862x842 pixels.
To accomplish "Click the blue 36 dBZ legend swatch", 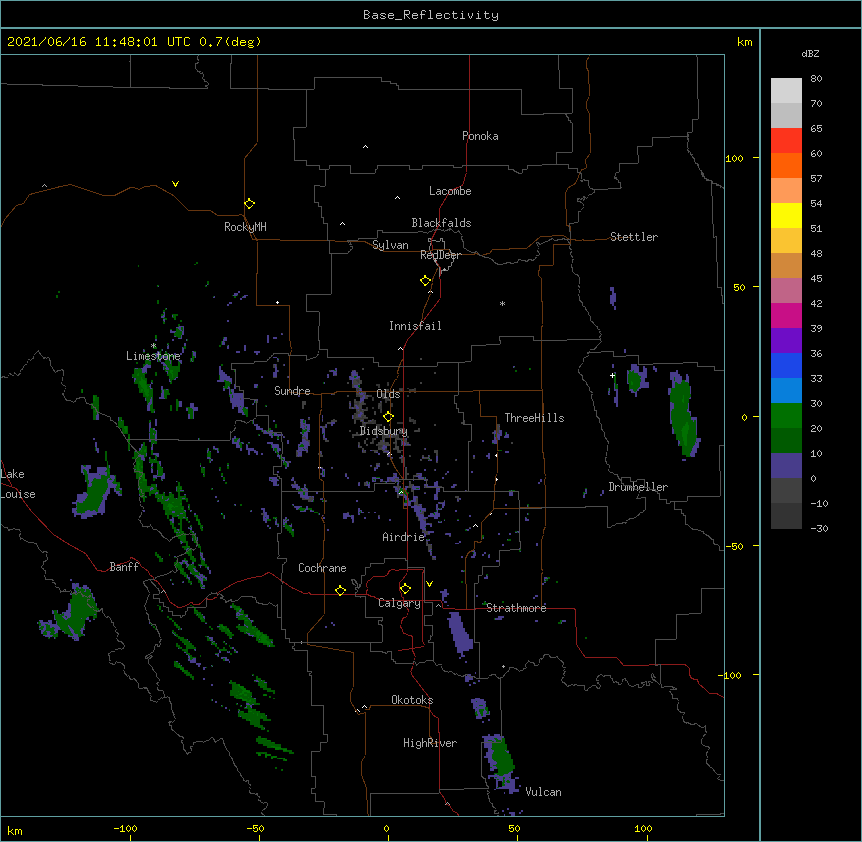I will [x=786, y=365].
